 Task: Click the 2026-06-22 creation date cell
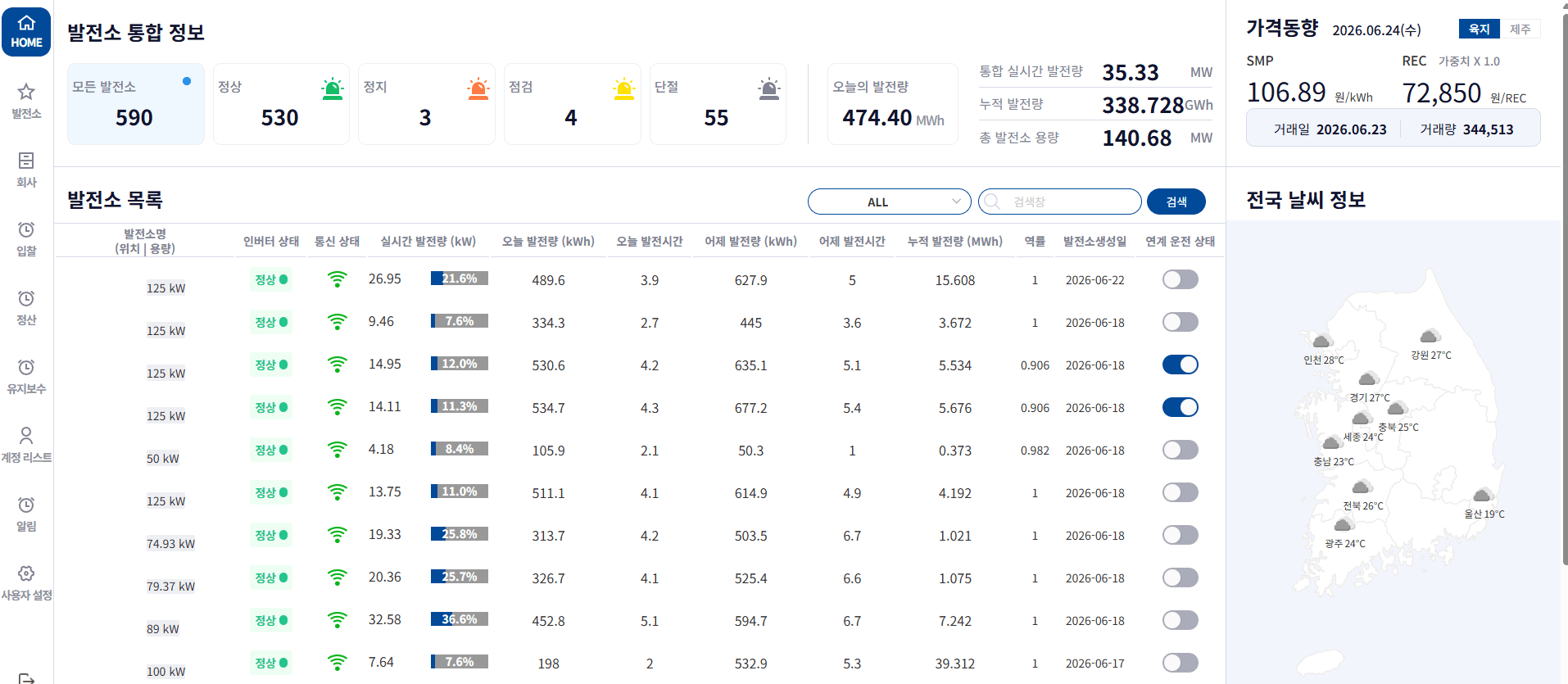click(1094, 280)
